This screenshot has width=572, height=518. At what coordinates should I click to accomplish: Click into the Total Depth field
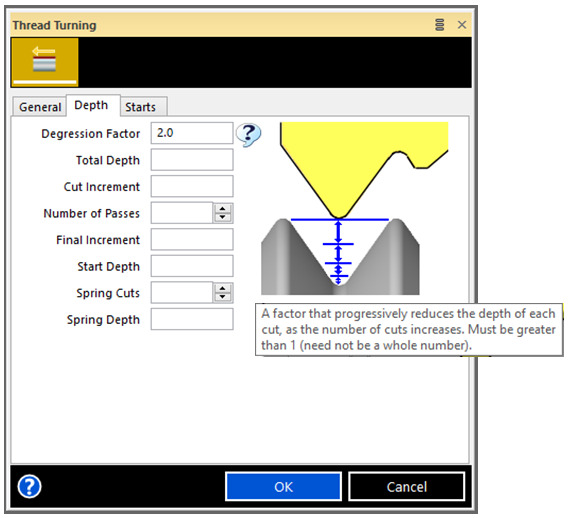(x=192, y=160)
